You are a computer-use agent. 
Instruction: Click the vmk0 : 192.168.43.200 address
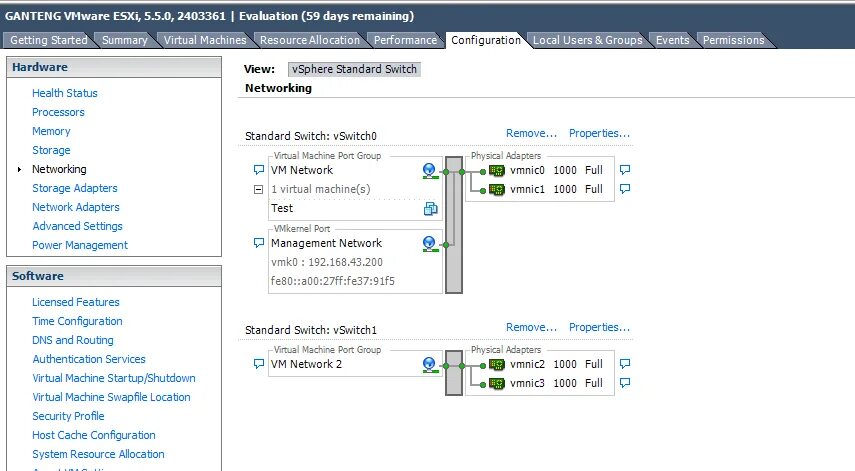327,263
